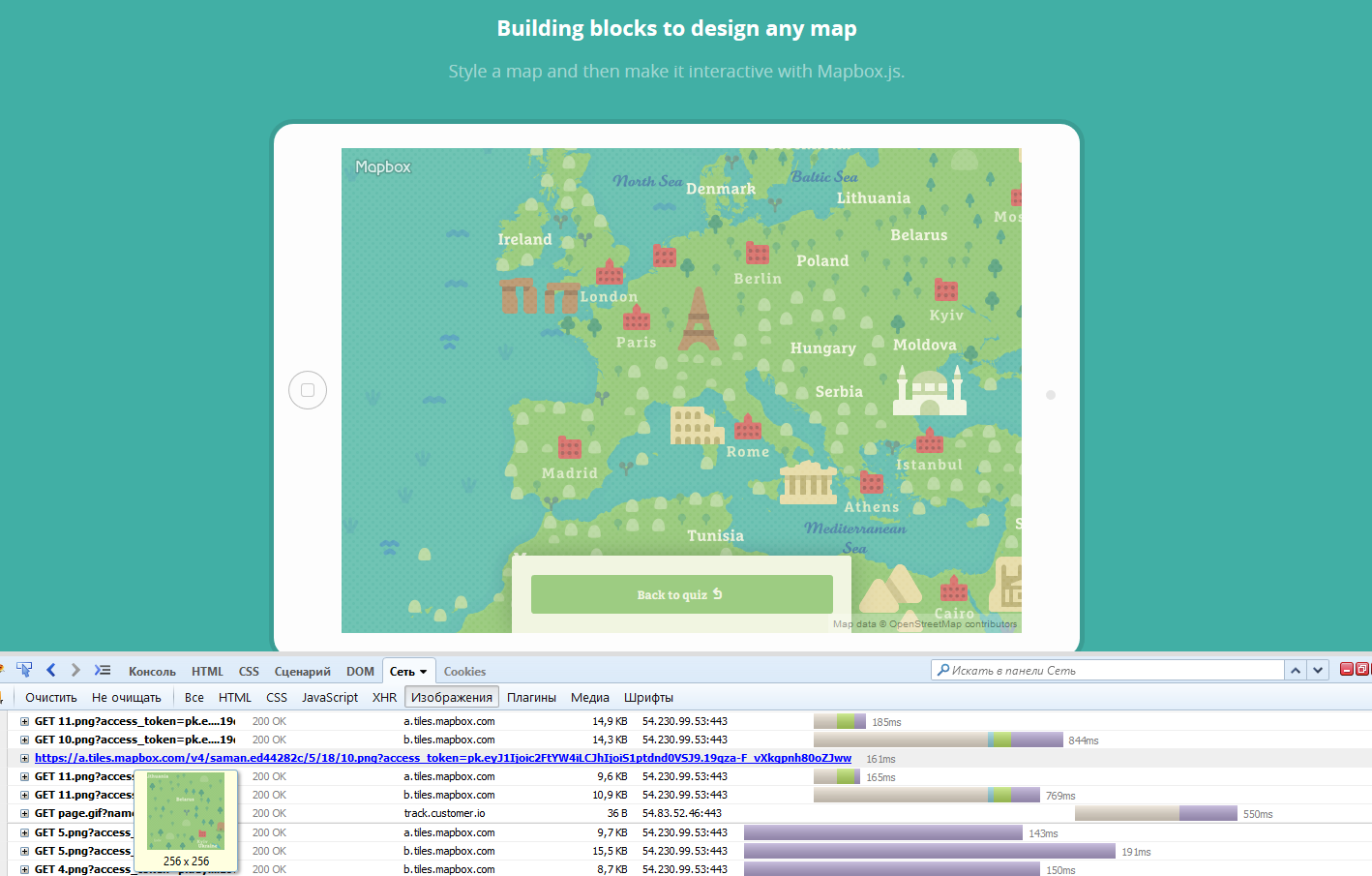Detach Firebug into a separate window

tap(1362, 669)
